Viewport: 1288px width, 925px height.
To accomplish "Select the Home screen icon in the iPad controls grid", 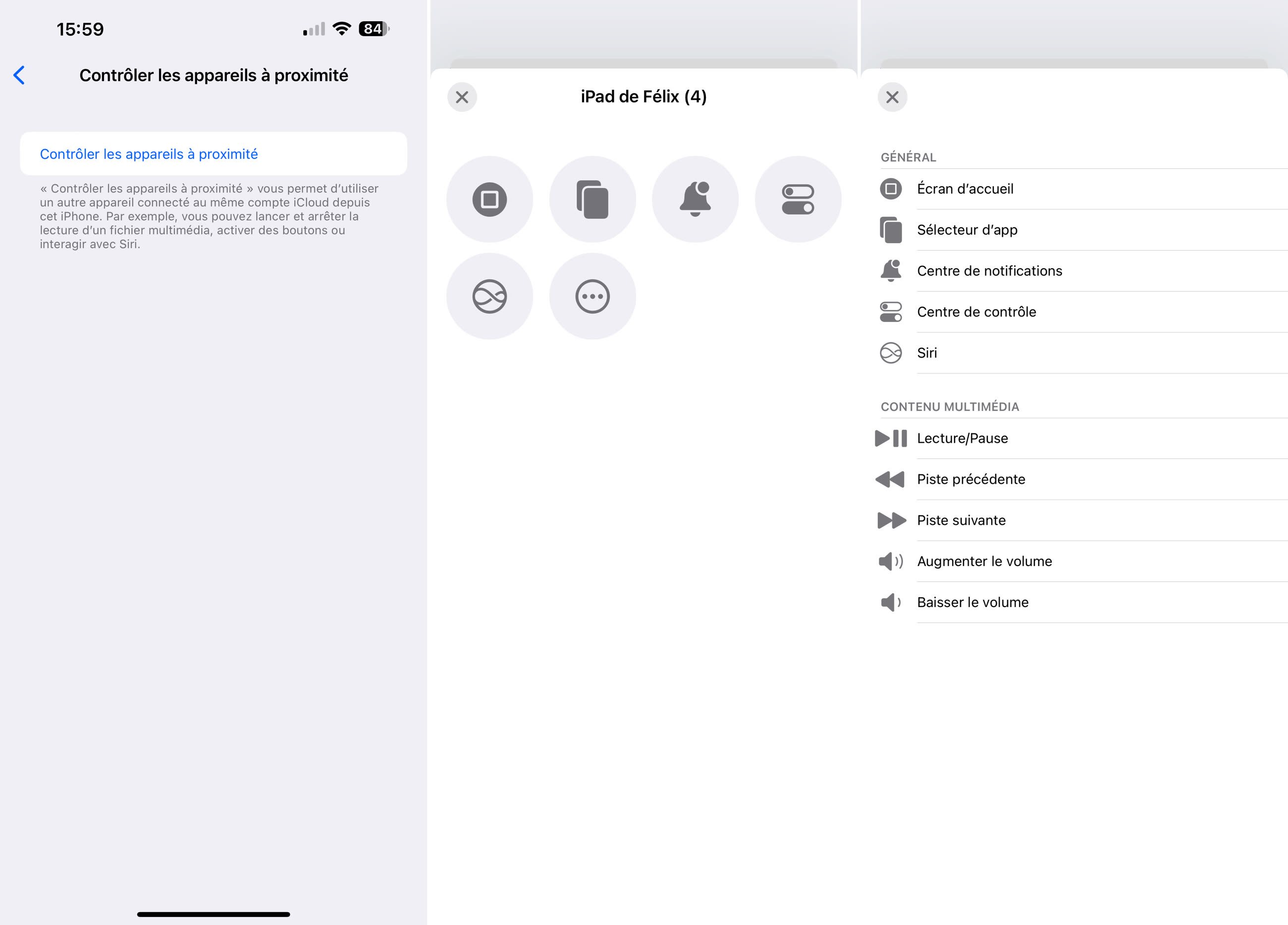I will [x=489, y=199].
